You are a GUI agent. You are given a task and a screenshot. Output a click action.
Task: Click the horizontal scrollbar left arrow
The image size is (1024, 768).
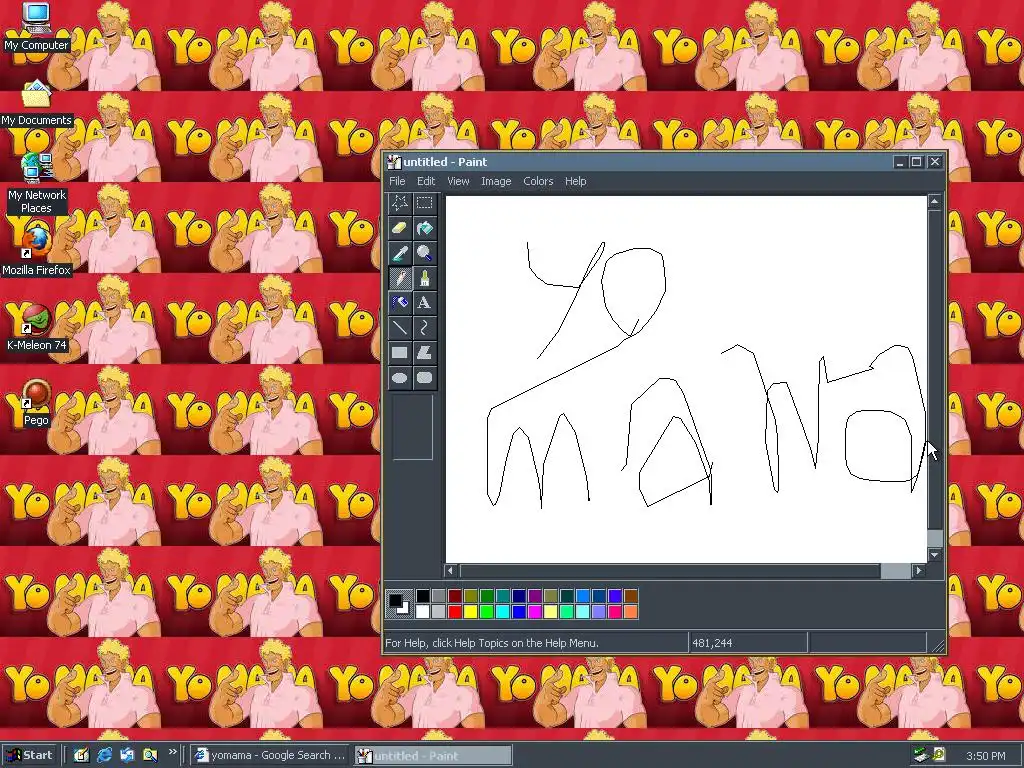click(x=450, y=570)
